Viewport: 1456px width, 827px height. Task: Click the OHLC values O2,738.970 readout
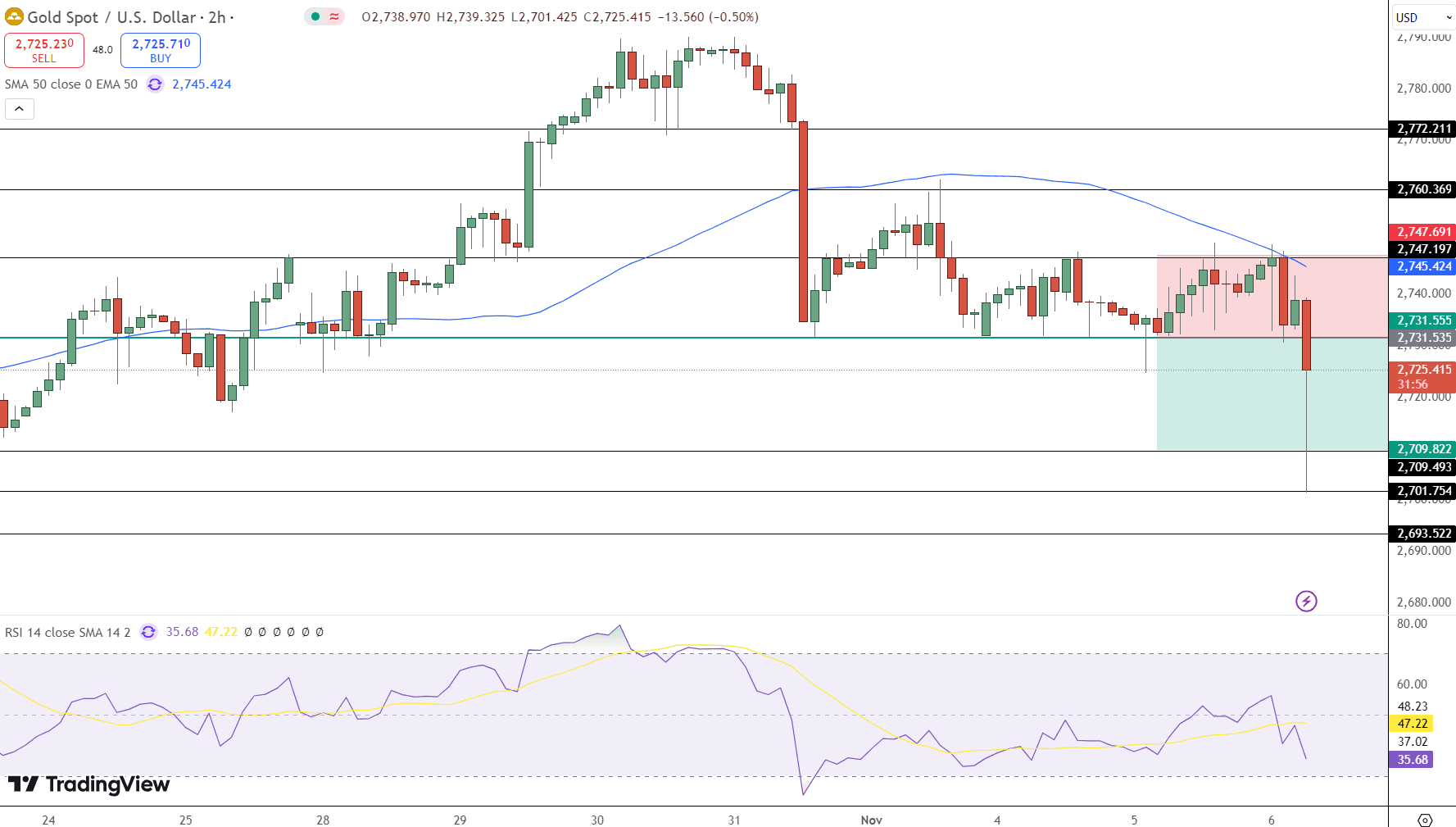pos(396,17)
